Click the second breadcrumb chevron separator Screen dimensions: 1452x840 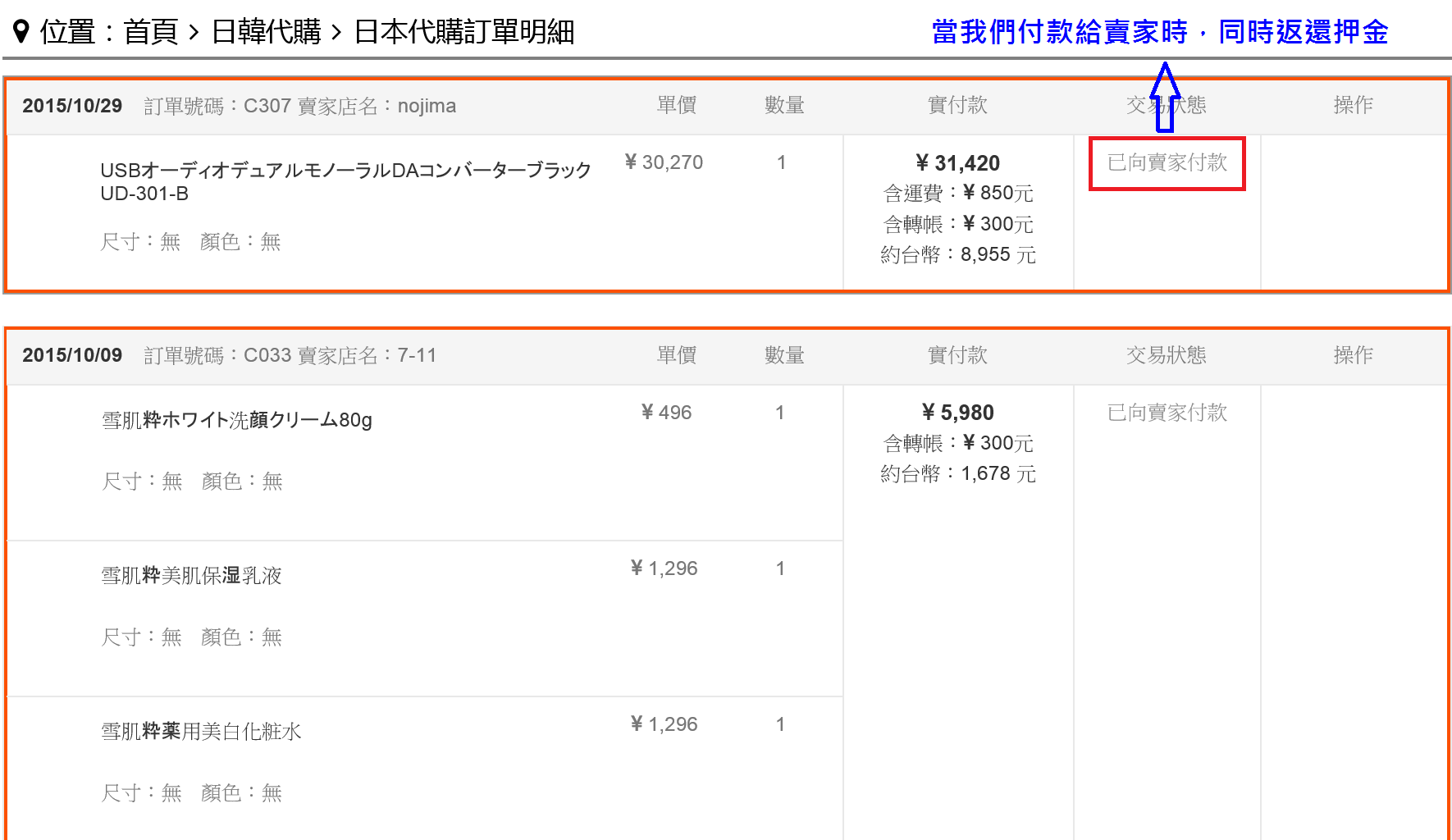pyautogui.click(x=337, y=33)
